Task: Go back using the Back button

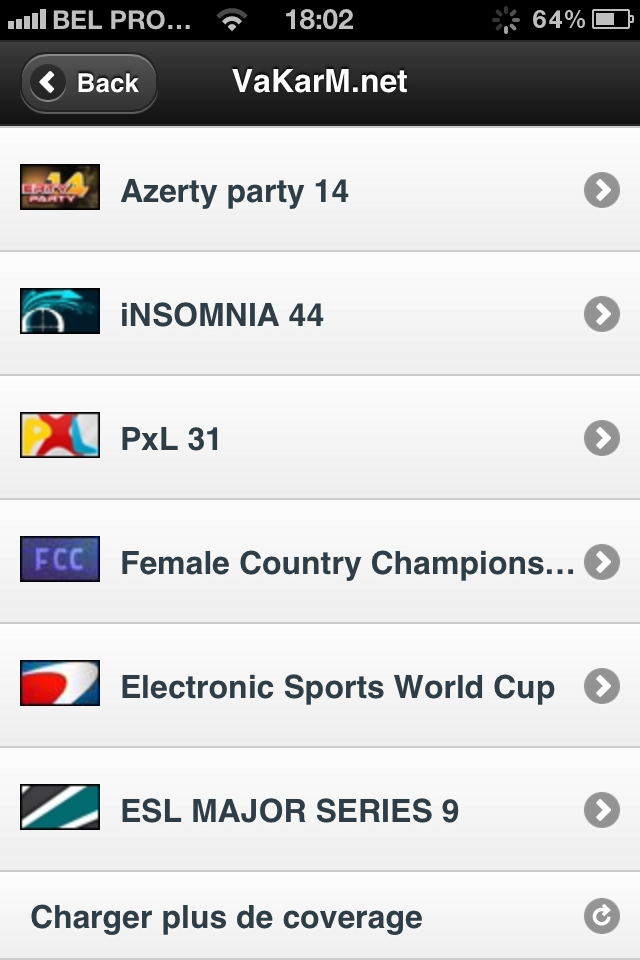Action: (x=88, y=82)
